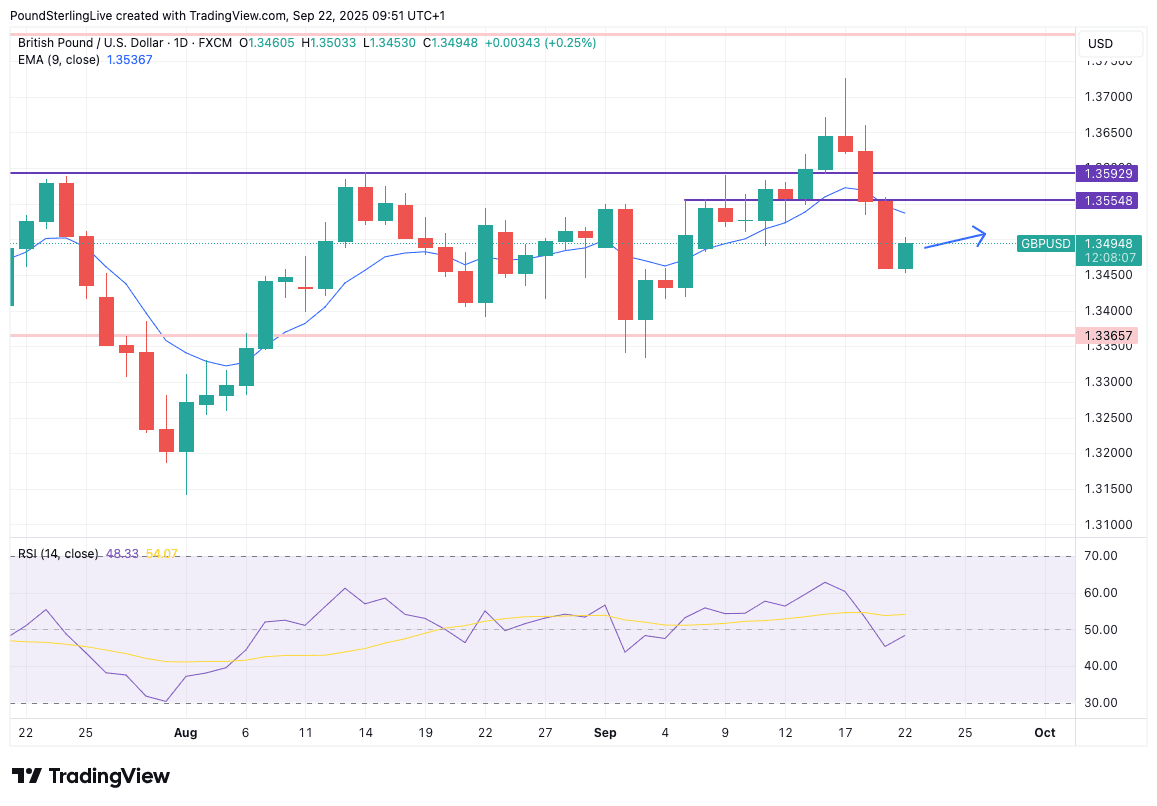Viewport: 1157px width, 806px height.
Task: Click the 1.37000 price scale label
Action: click(1109, 97)
